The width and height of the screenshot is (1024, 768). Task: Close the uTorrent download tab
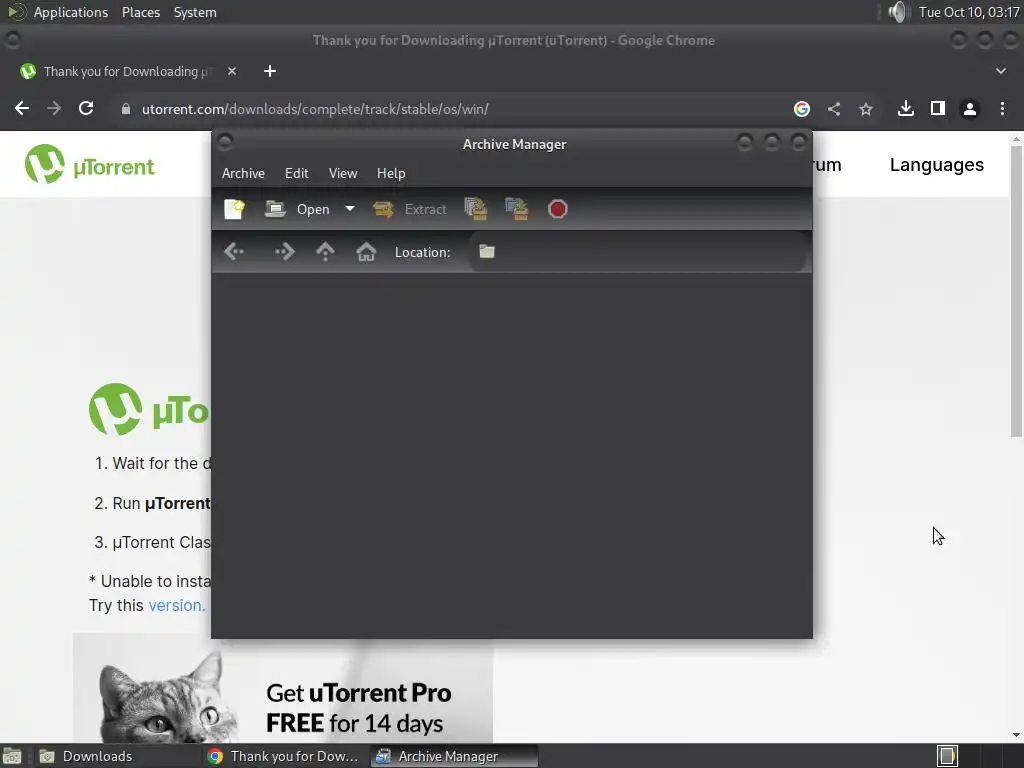click(232, 71)
